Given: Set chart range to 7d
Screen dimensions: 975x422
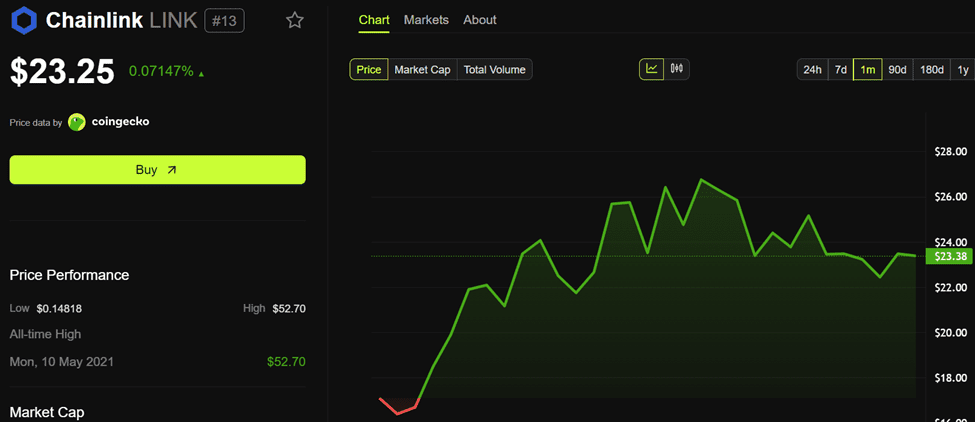Looking at the screenshot, I should click(841, 69).
